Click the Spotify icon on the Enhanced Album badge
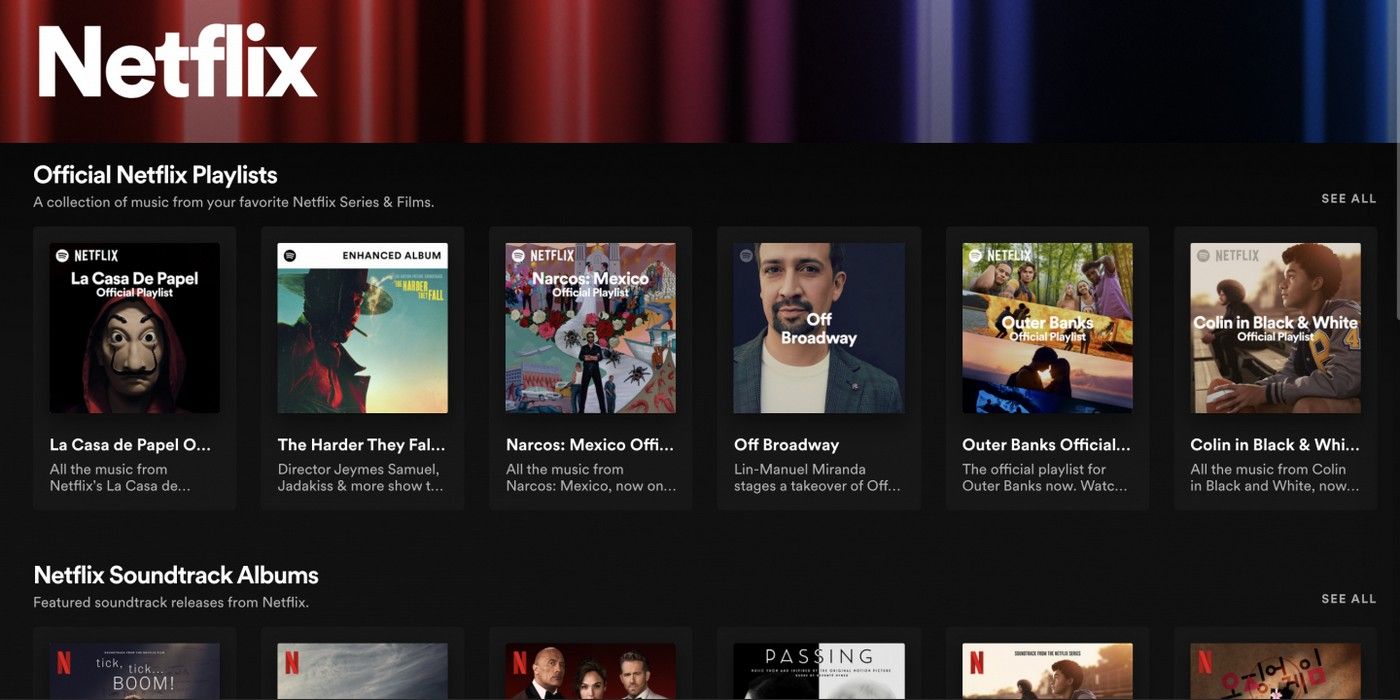 (x=290, y=254)
